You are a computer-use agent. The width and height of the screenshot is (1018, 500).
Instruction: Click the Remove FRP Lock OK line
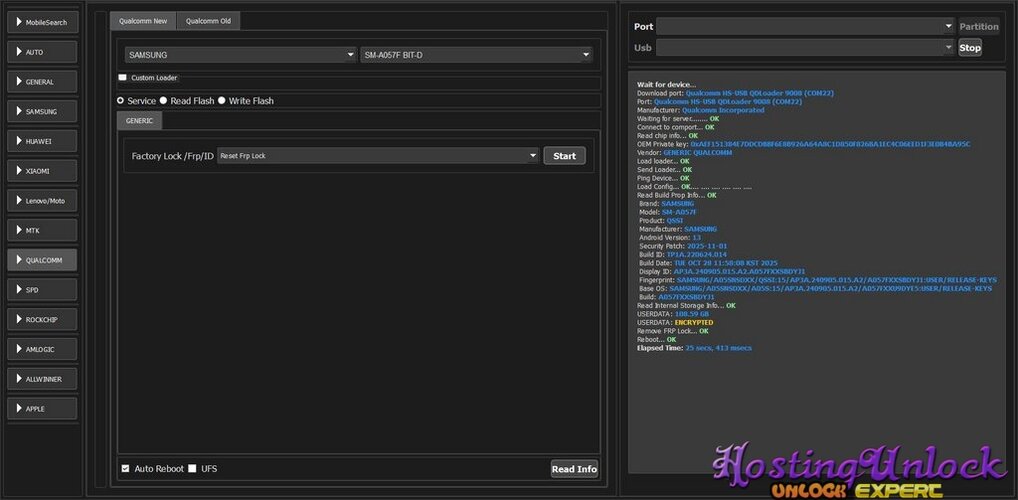pyautogui.click(x=673, y=331)
